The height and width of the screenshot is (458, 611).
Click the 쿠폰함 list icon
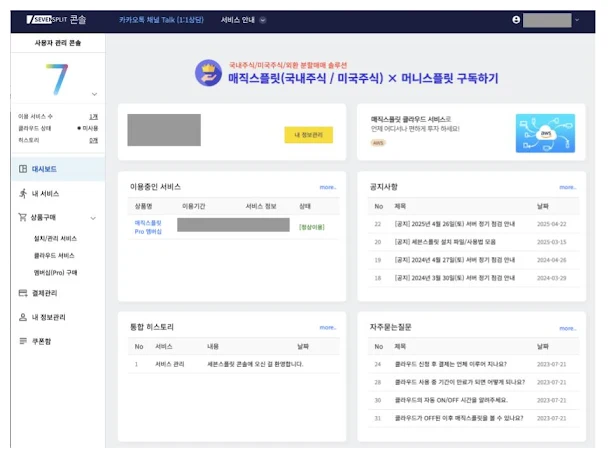[x=23, y=341]
